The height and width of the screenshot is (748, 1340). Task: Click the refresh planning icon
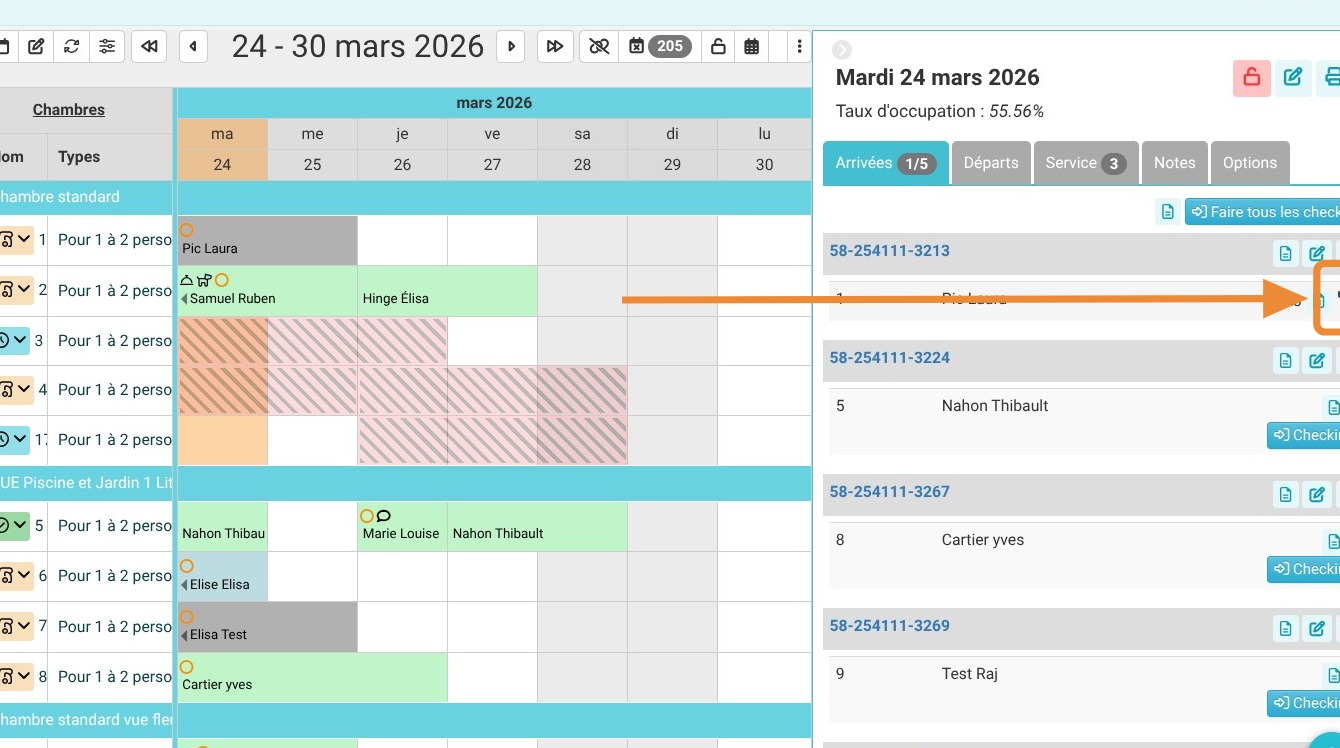(x=71, y=46)
